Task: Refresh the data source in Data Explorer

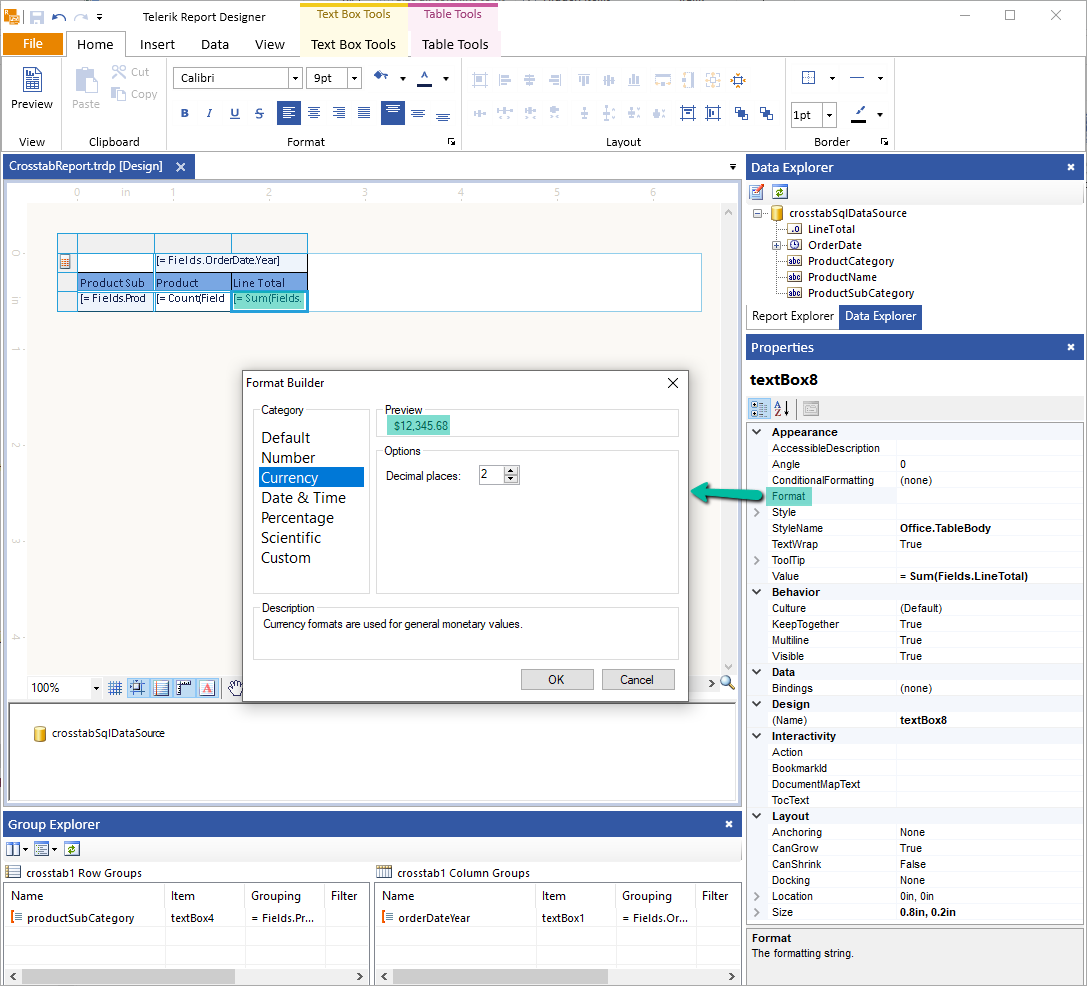Action: click(x=779, y=191)
